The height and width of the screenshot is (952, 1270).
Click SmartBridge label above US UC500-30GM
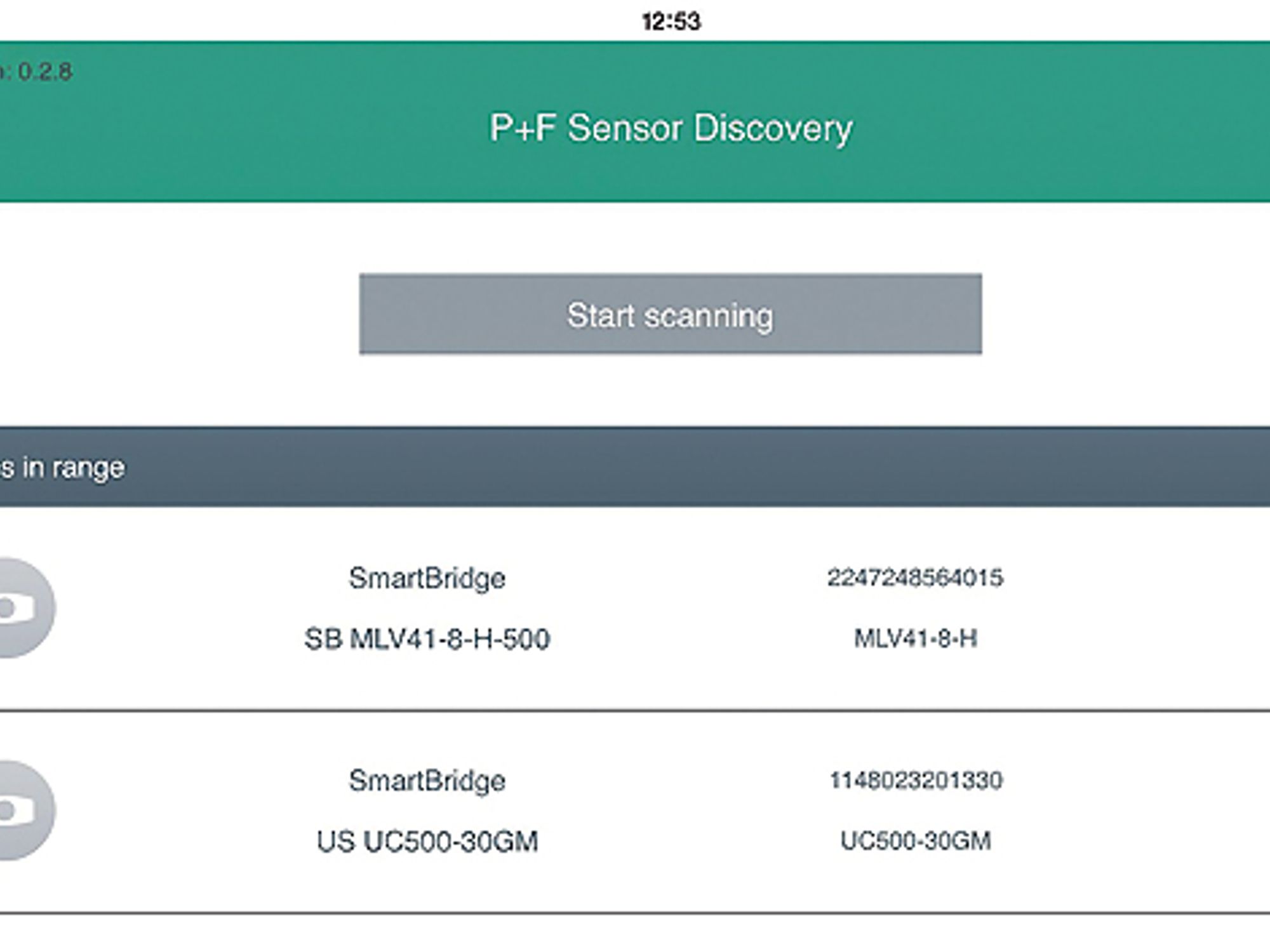tap(427, 781)
